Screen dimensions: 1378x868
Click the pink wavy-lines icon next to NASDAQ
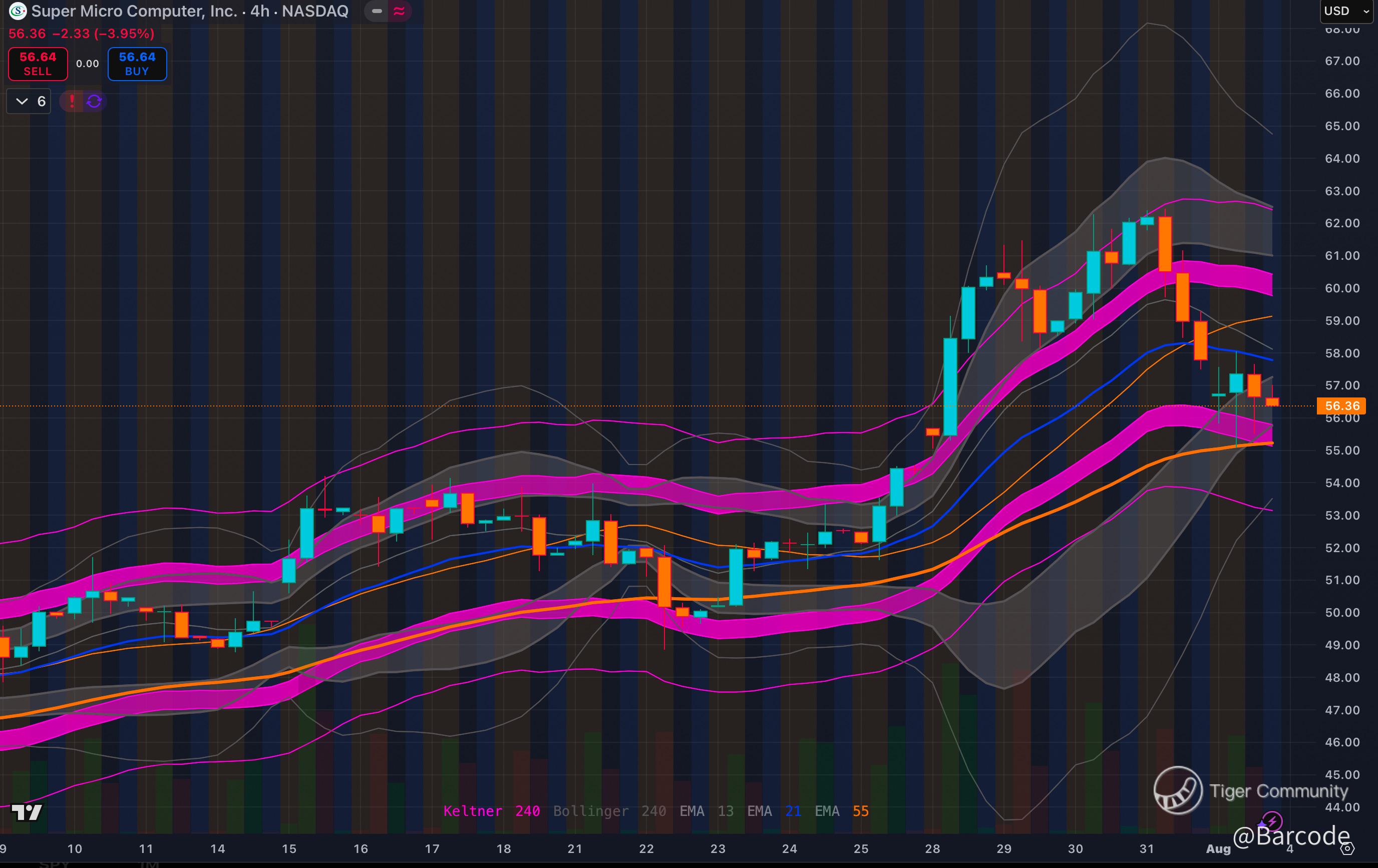400,11
